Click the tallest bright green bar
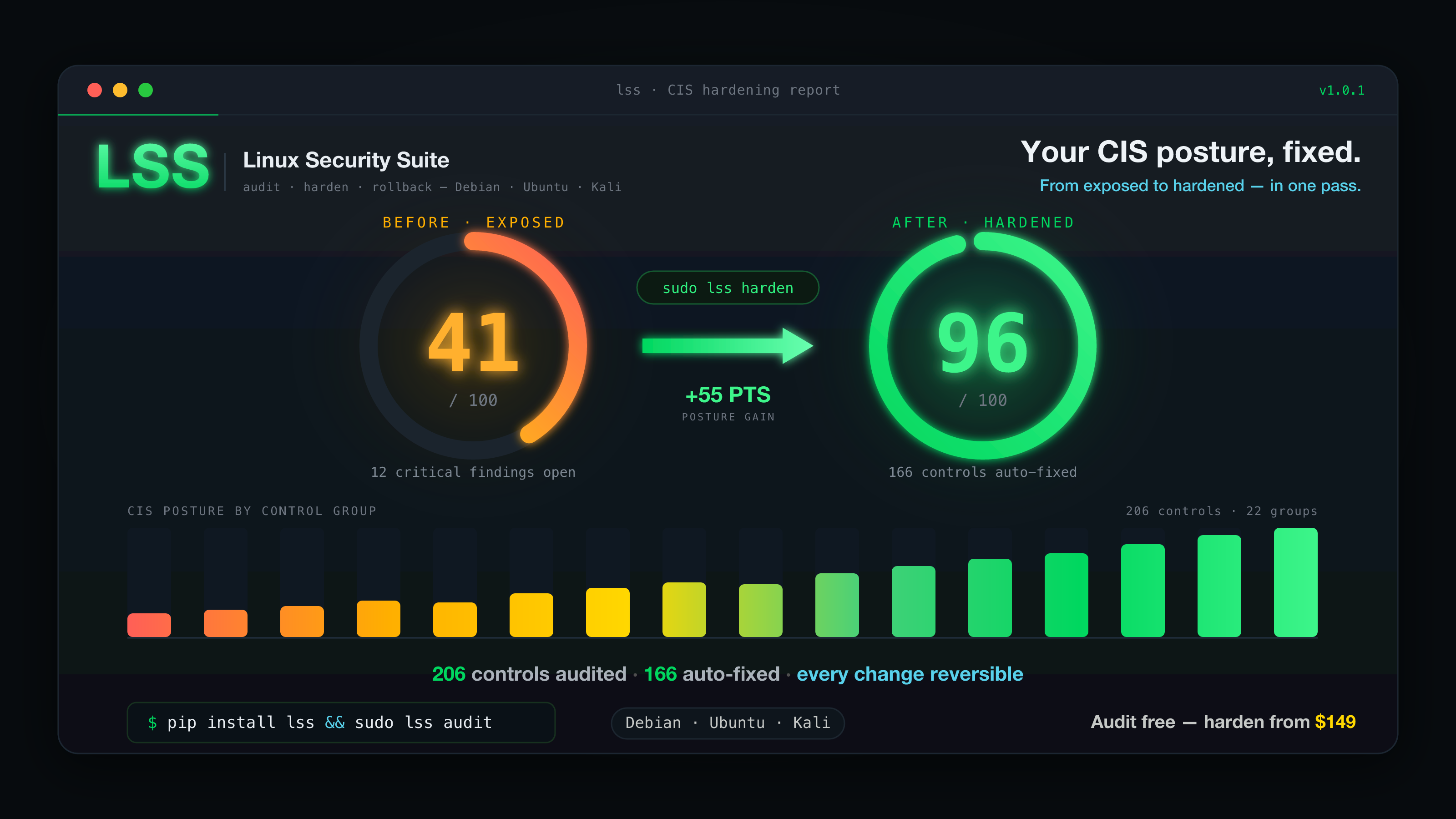 1295,582
